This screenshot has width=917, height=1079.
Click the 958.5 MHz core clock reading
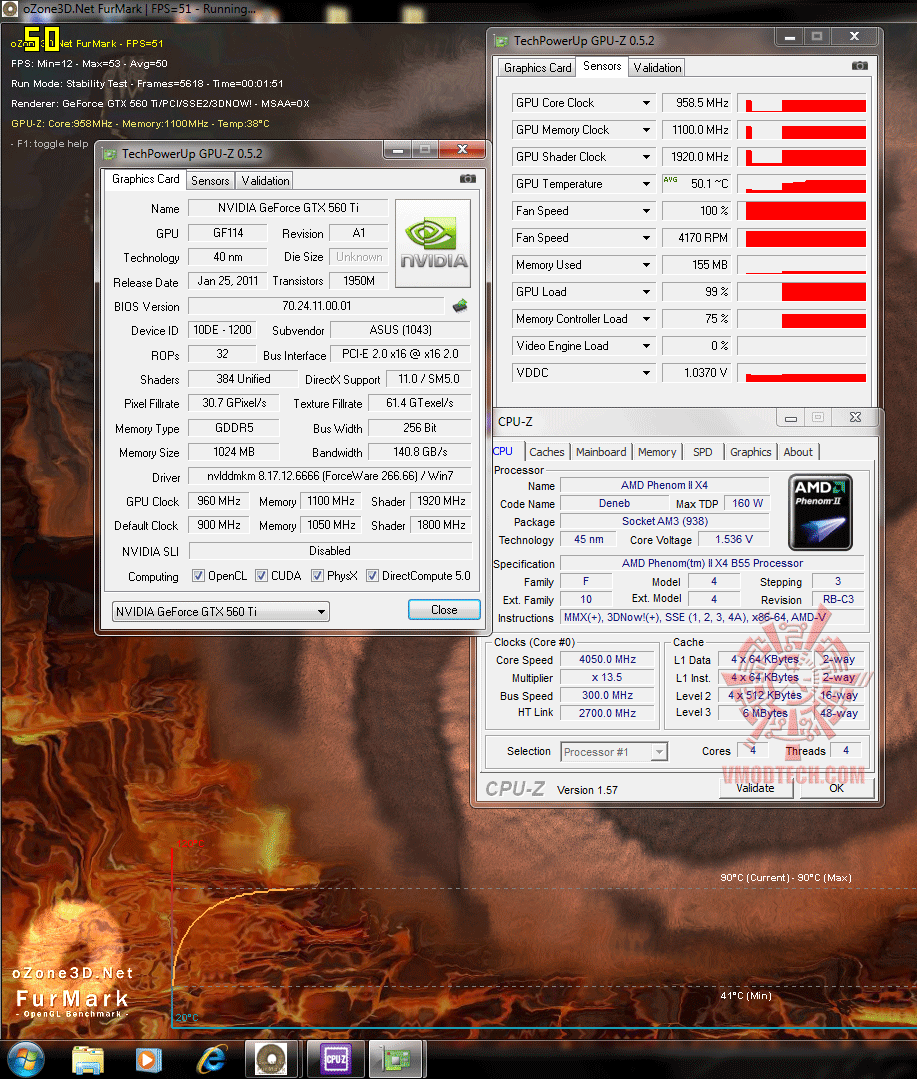pyautogui.click(x=697, y=103)
